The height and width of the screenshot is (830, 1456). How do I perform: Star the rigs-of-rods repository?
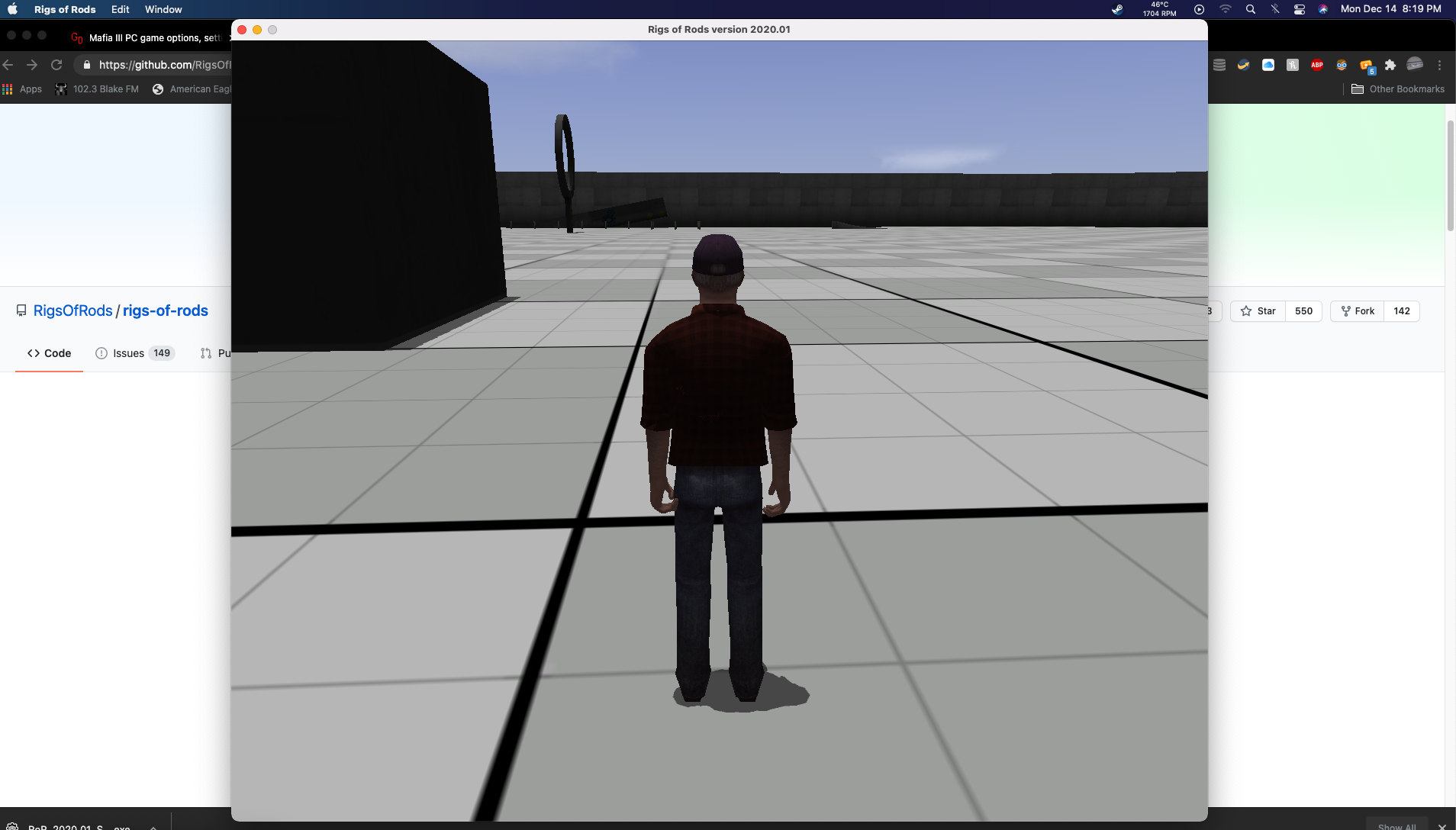point(1258,311)
